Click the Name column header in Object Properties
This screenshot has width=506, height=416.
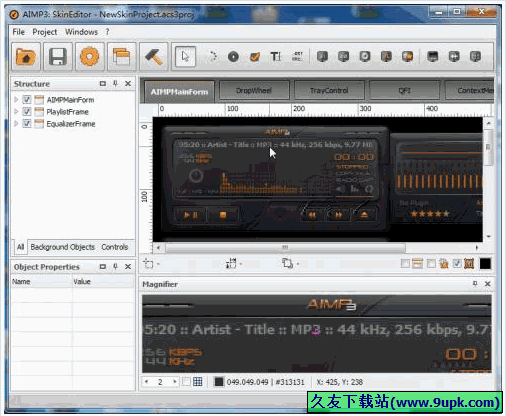point(41,282)
